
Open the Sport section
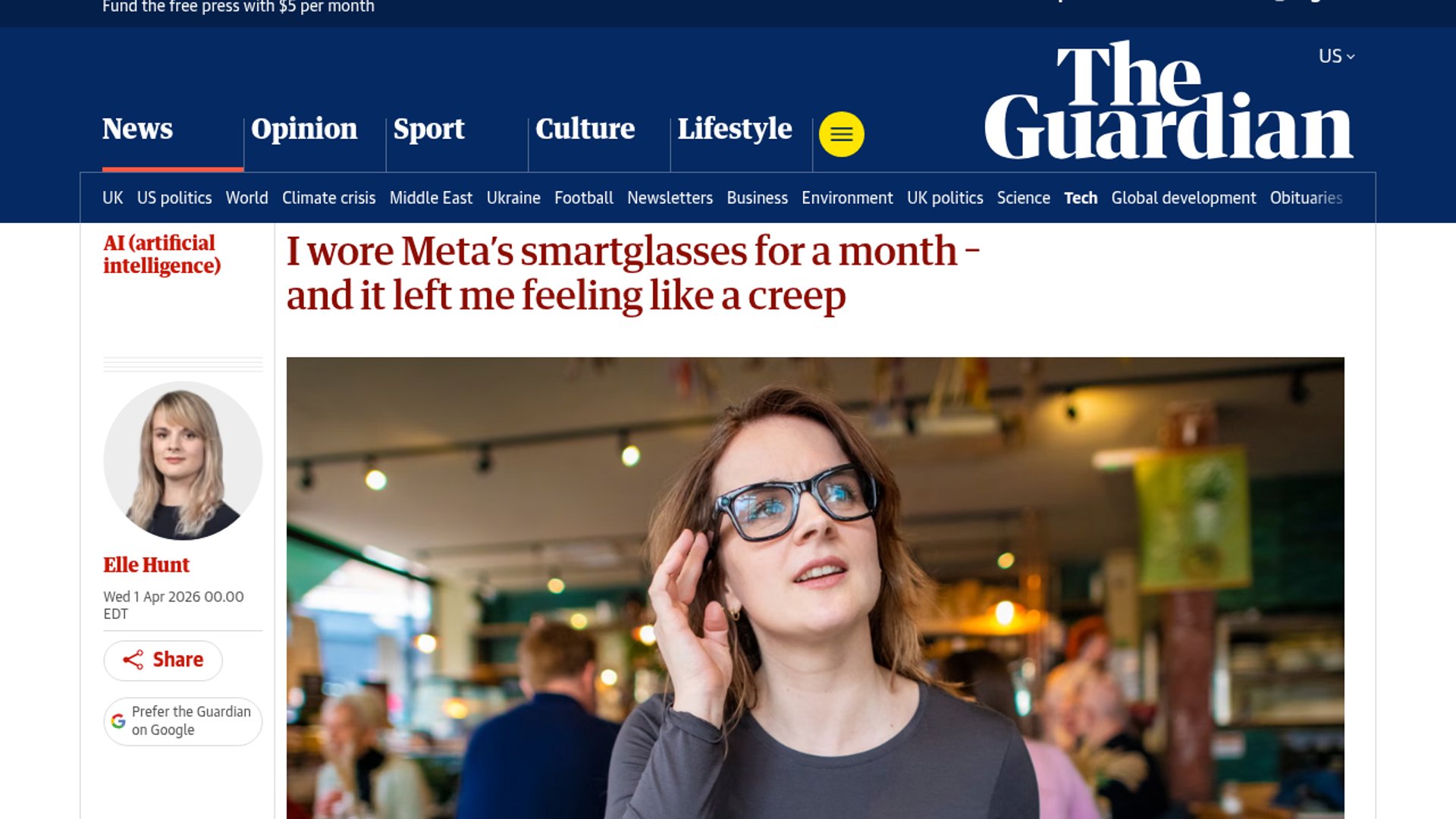[x=428, y=129]
